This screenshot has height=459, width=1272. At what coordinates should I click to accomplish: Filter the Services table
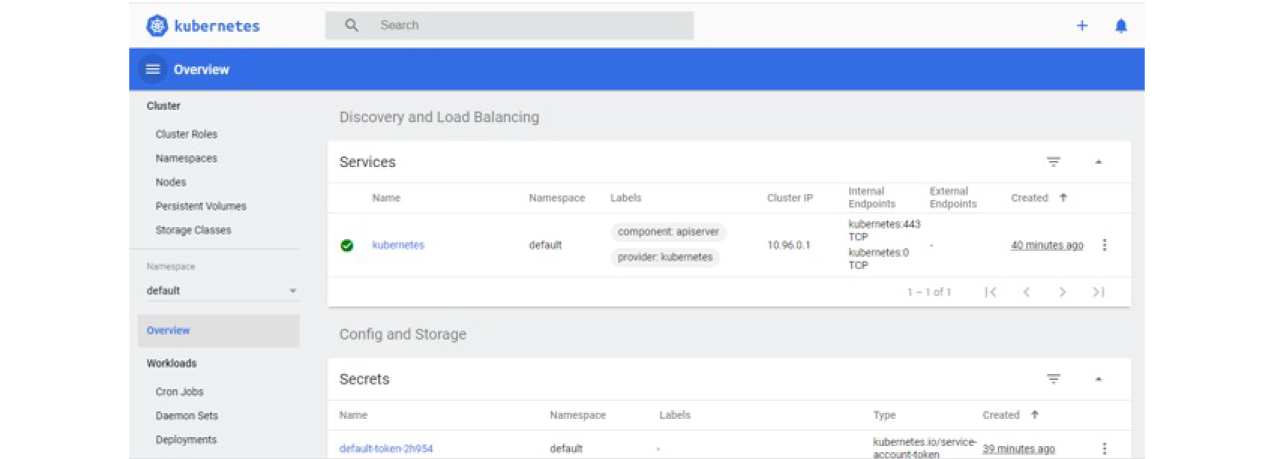pos(1054,162)
